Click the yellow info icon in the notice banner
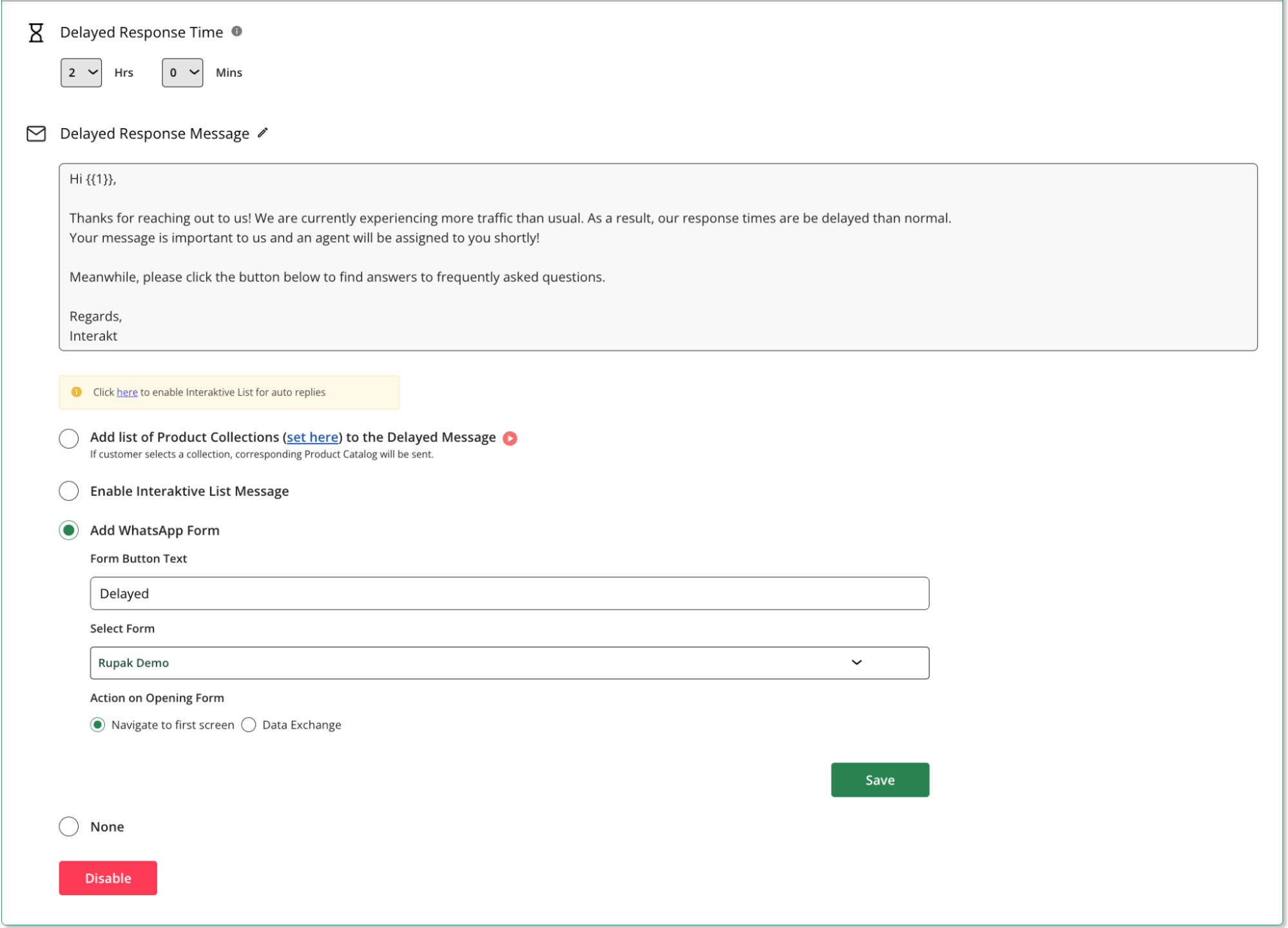The image size is (1288, 928). (76, 391)
